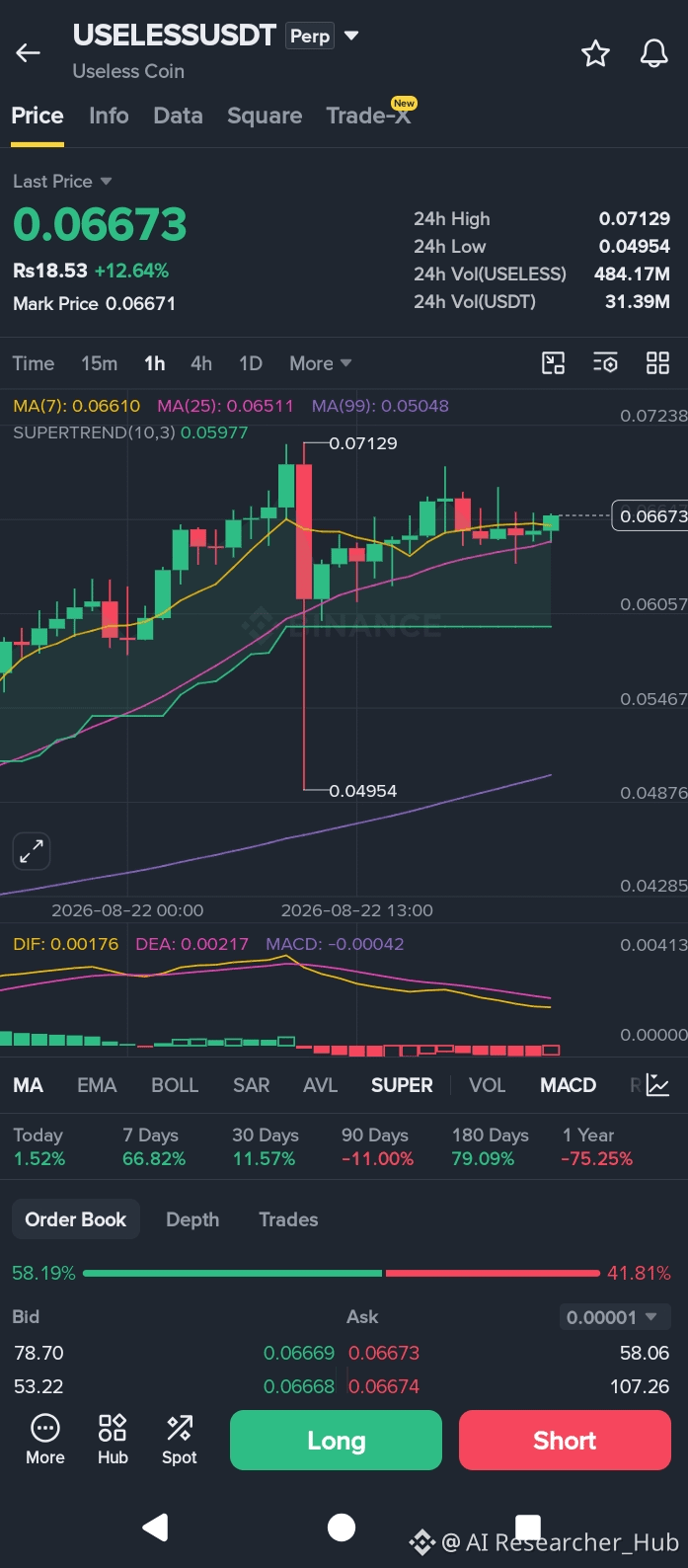Open the Trade-X tab
The height and width of the screenshot is (1568, 688).
tap(368, 116)
